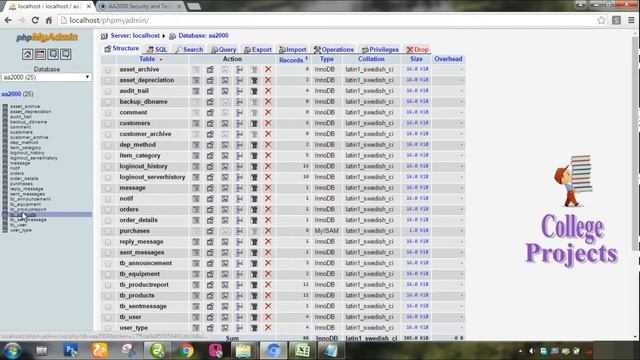Image resolution: width=640 pixels, height=360 pixels.
Task: Check the comment row checkbox
Action: [108, 113]
